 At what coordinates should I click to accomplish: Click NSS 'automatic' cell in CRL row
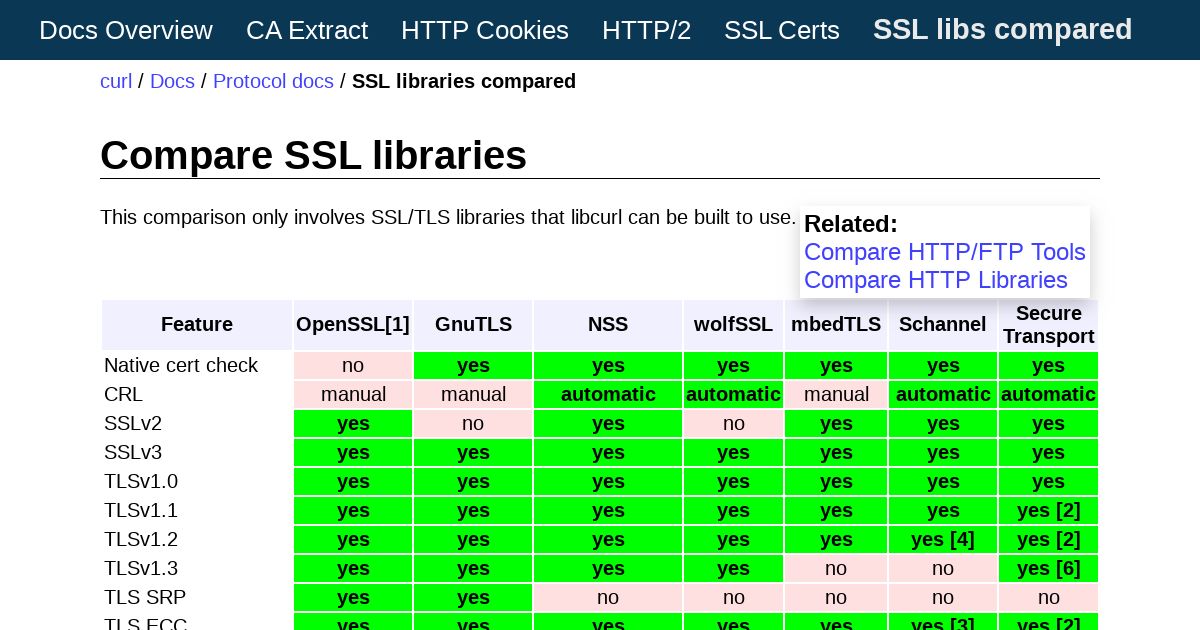(608, 394)
